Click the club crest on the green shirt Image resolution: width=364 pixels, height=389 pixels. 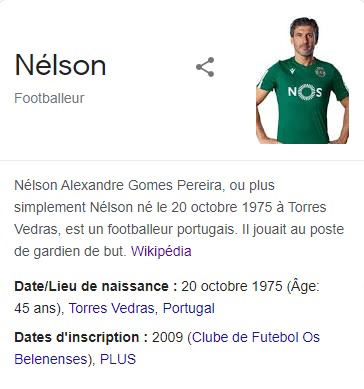coord(320,72)
